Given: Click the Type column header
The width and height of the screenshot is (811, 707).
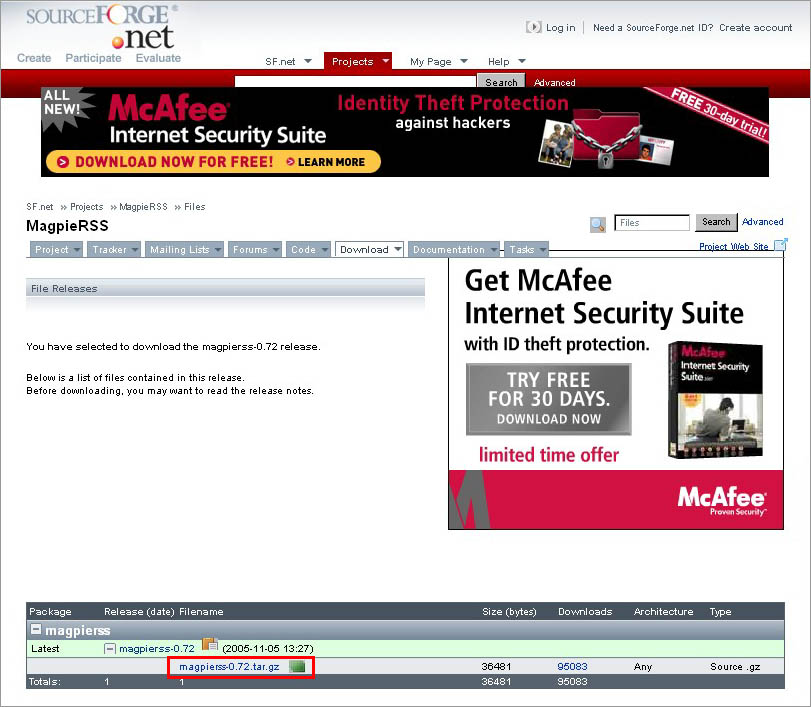Looking at the screenshot, I should [720, 611].
